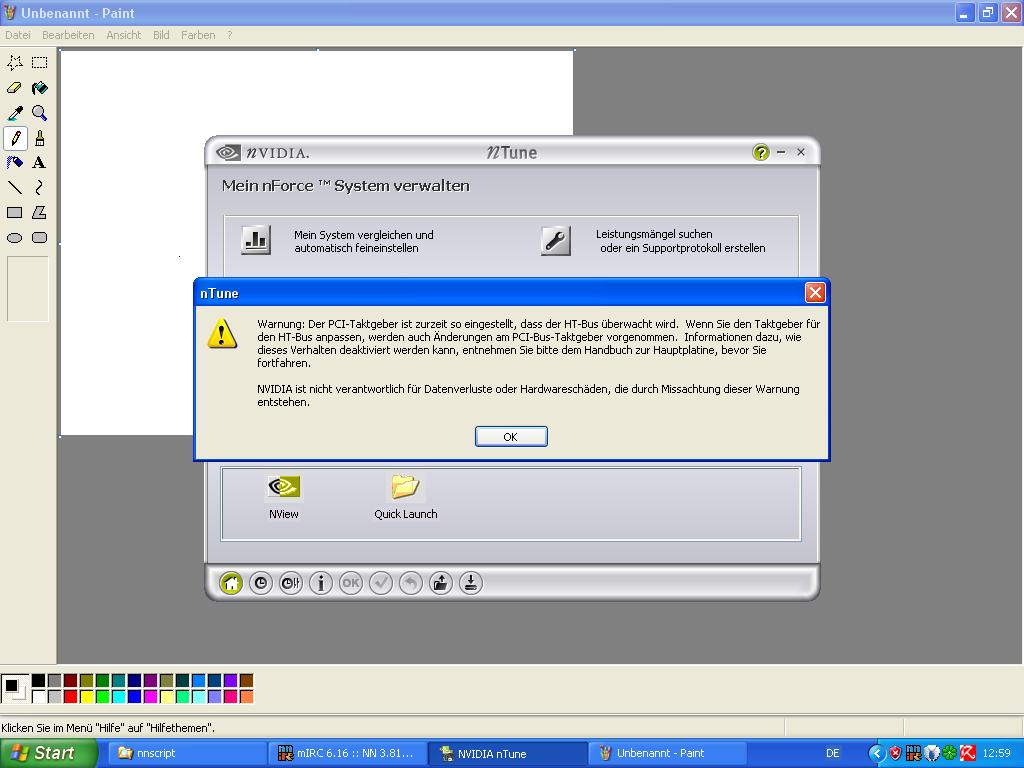Select the Magnifier tool
The width and height of the screenshot is (1024, 768).
click(40, 113)
